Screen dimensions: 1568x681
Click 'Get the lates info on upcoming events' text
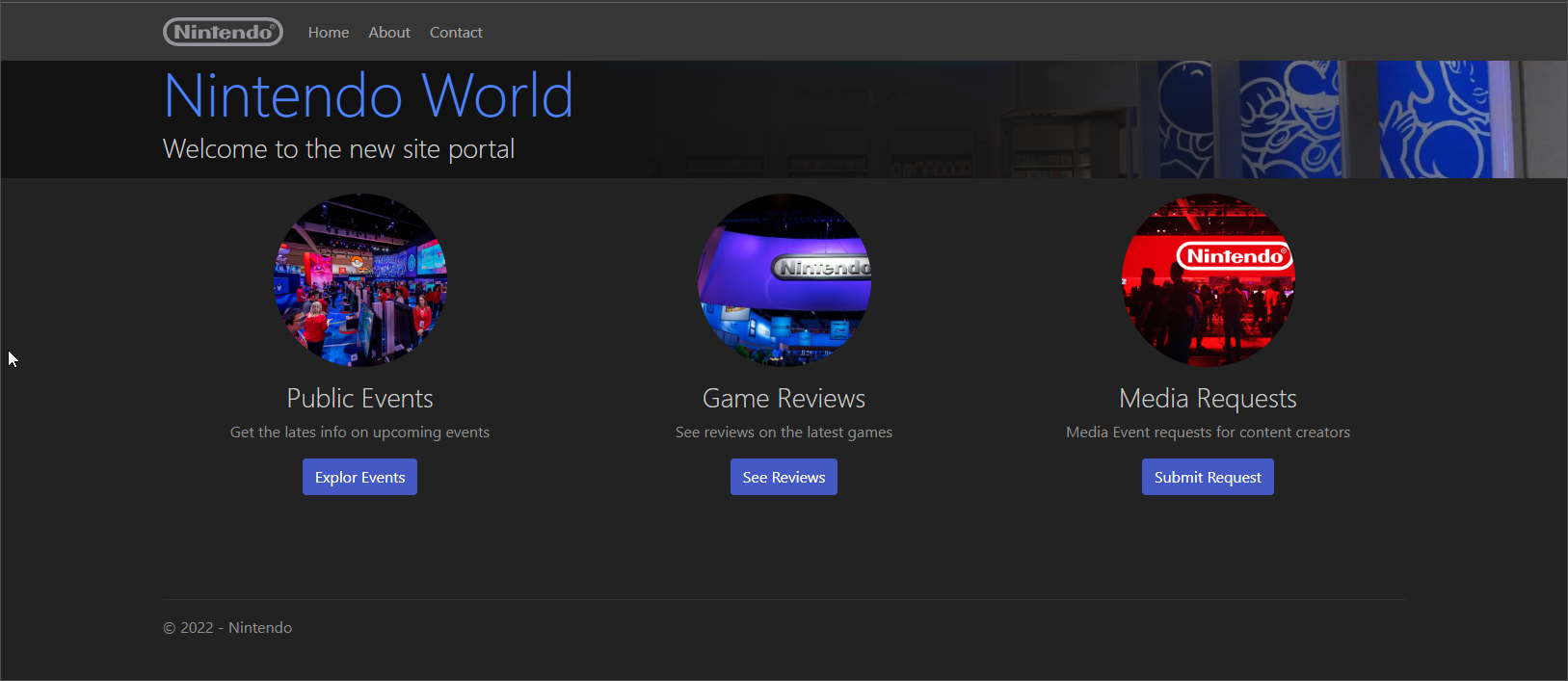point(359,432)
